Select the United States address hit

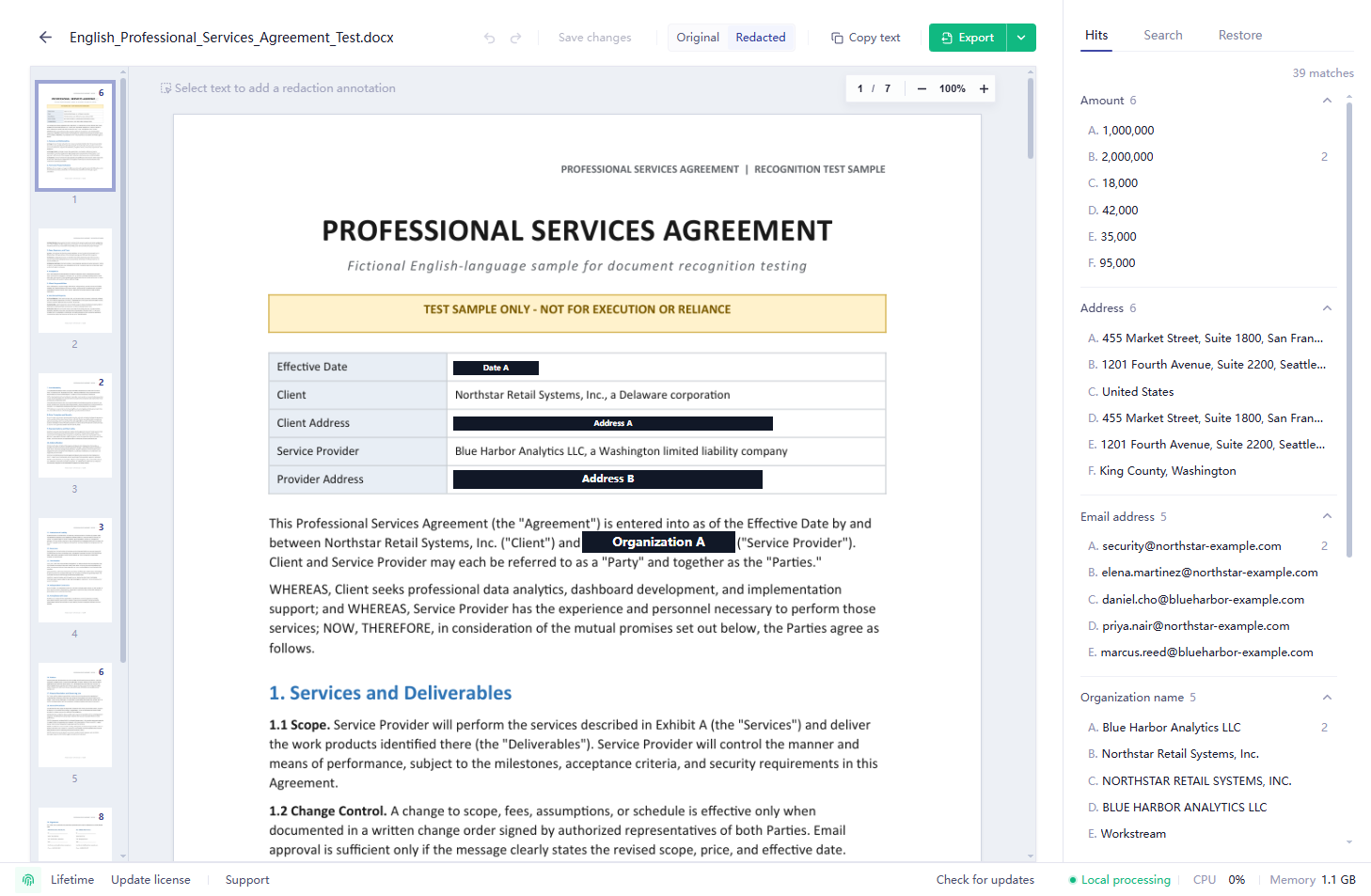point(1208,392)
